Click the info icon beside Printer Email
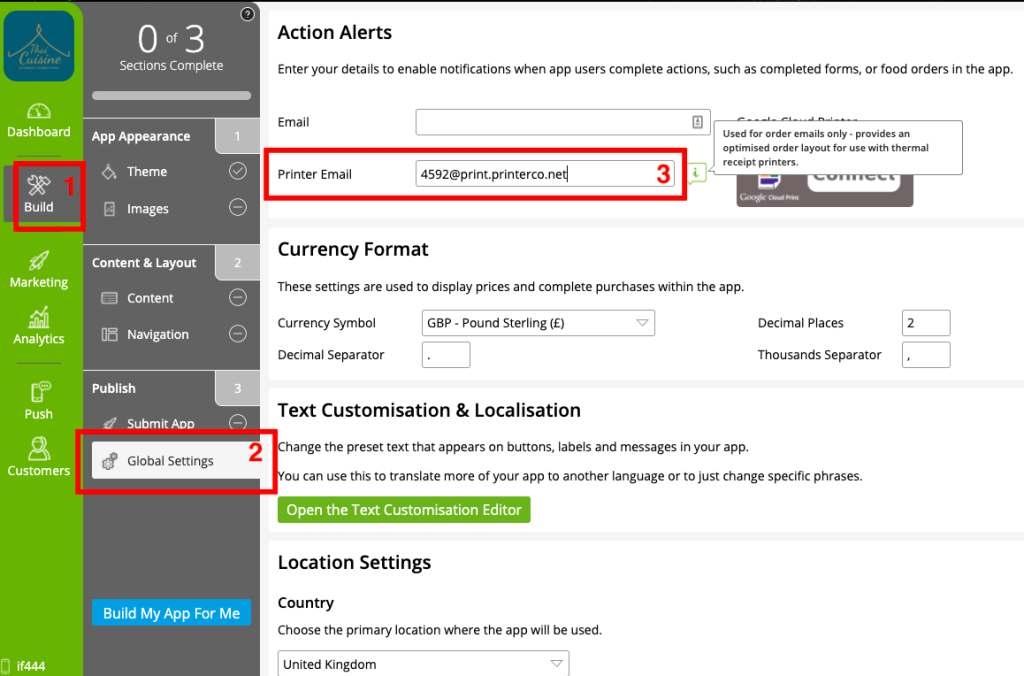 point(698,173)
